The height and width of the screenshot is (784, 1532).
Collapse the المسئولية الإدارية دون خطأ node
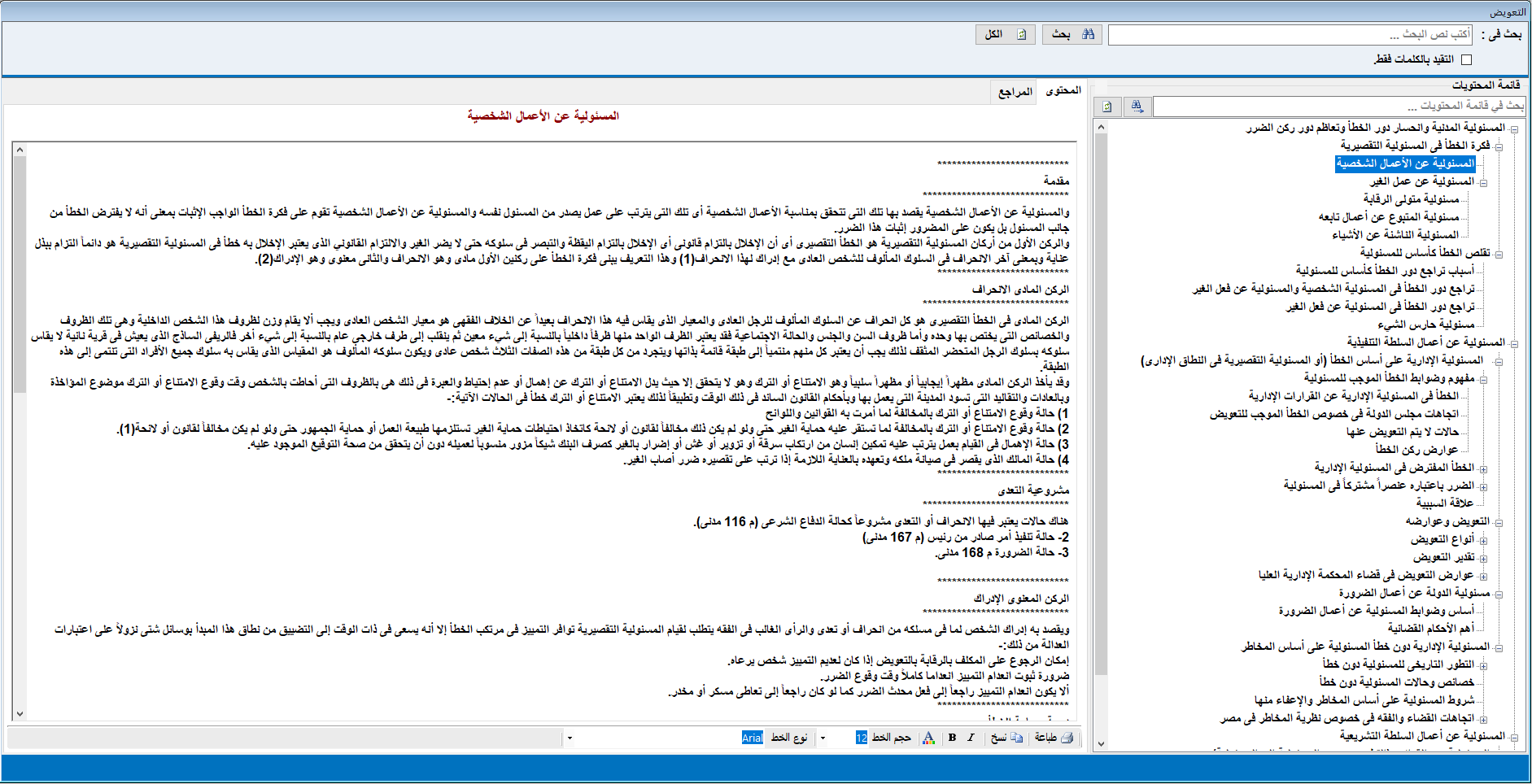point(1499,647)
